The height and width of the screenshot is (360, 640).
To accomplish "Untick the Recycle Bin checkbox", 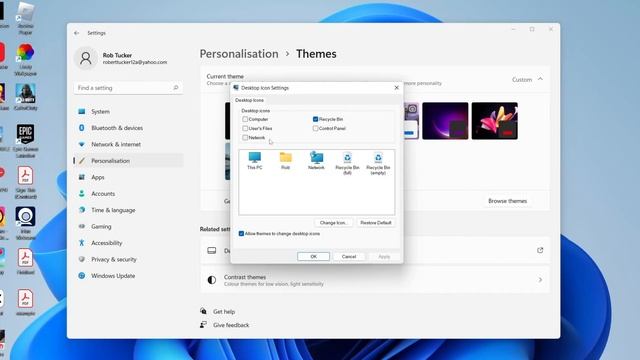I will (316, 119).
